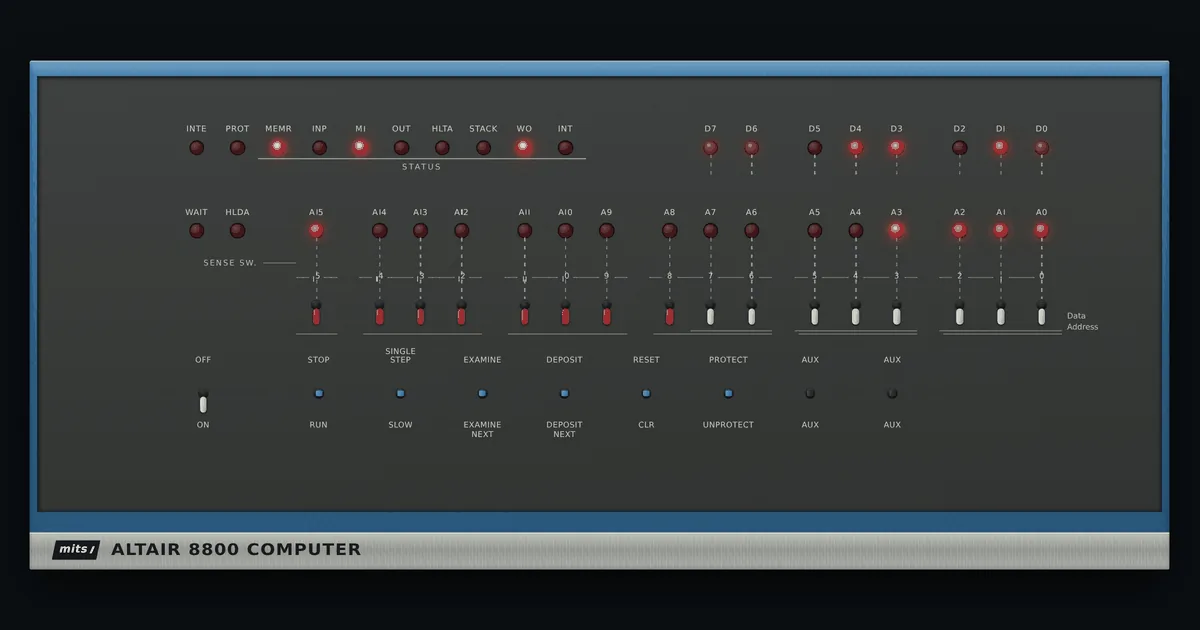Click the lit MEMR status LED

point(278,147)
